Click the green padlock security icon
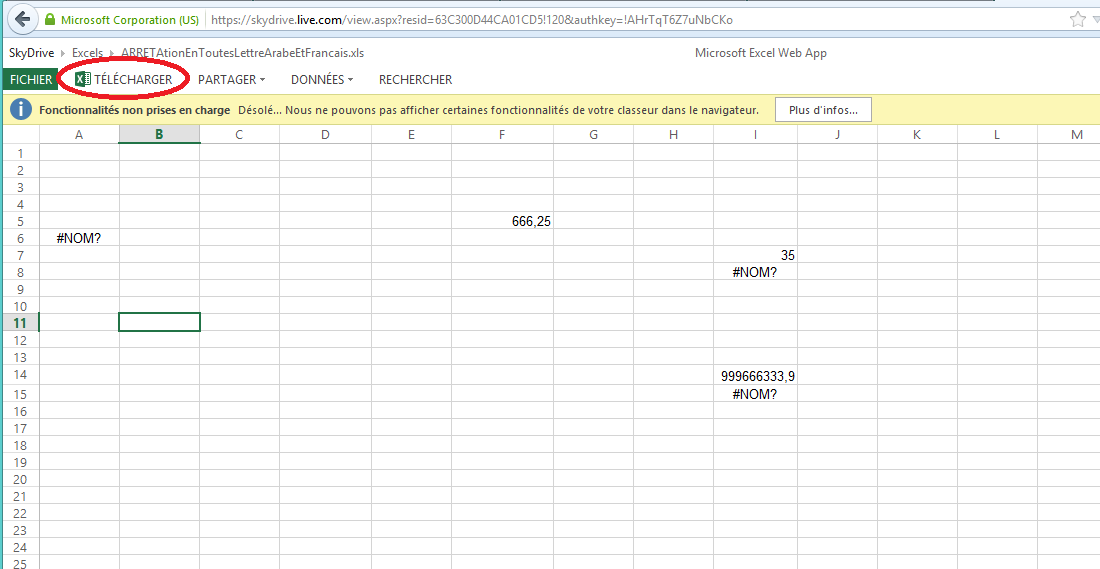1100x569 pixels. [x=49, y=20]
